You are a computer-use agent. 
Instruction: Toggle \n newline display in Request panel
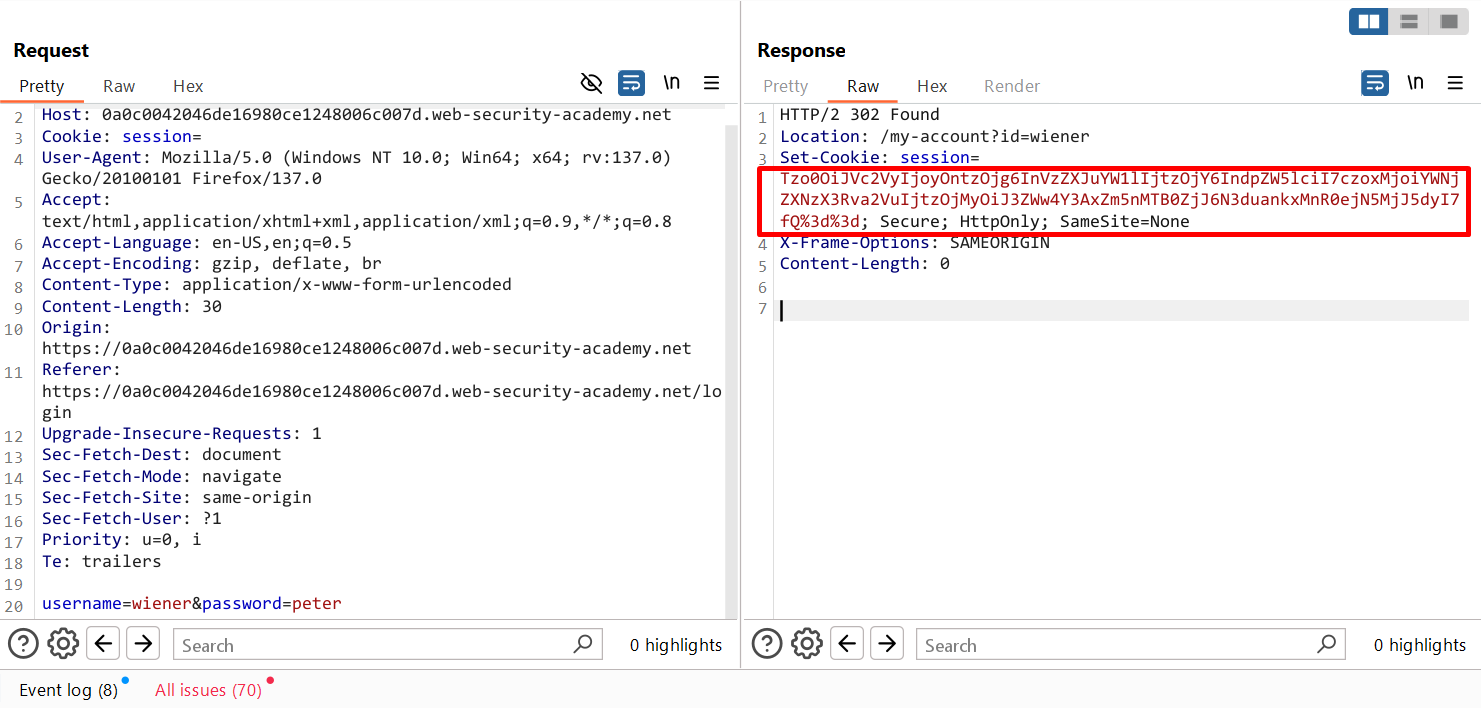pyautogui.click(x=672, y=83)
